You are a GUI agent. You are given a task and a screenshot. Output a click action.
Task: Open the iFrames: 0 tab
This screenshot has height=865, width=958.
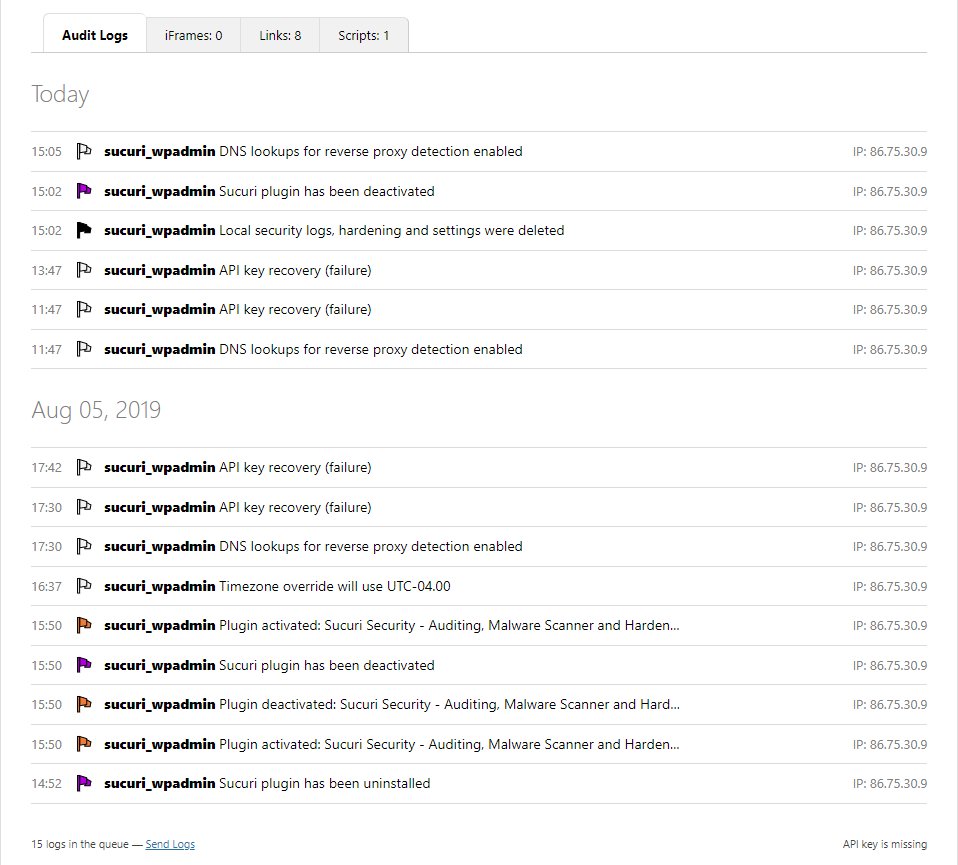pyautogui.click(x=193, y=35)
